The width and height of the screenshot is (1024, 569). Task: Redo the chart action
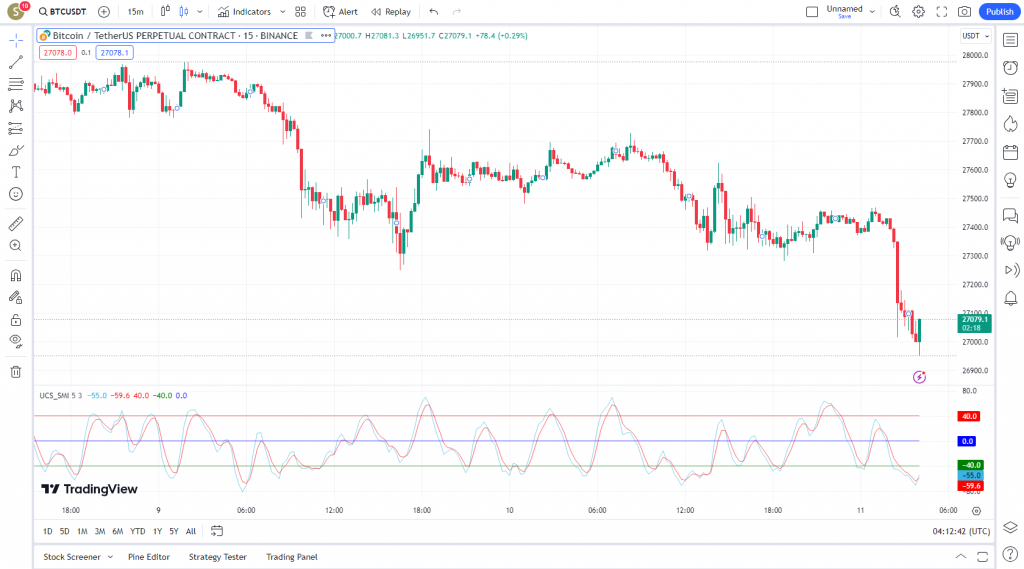tap(456, 12)
